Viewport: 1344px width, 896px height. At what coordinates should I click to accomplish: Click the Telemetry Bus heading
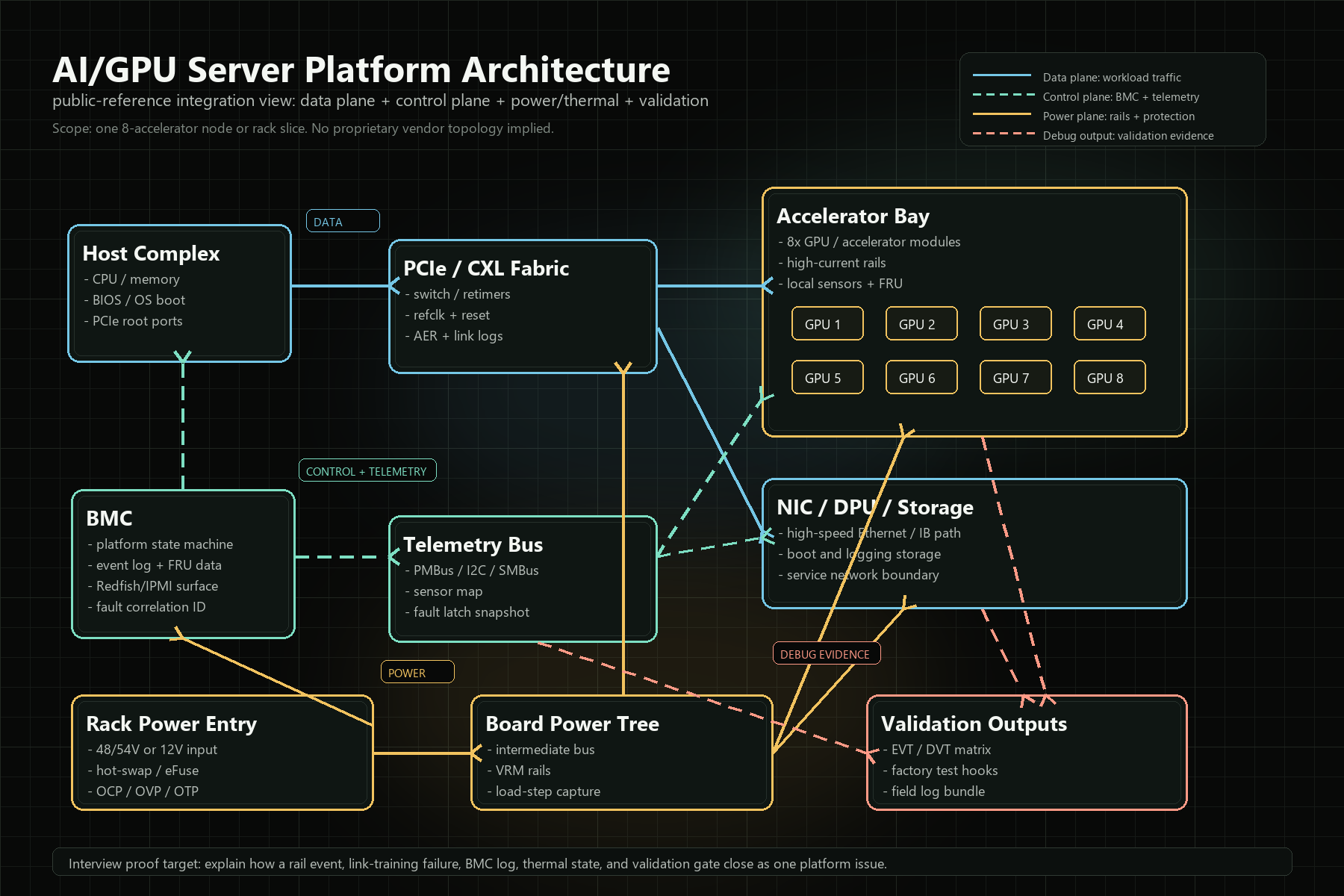pyautogui.click(x=473, y=545)
